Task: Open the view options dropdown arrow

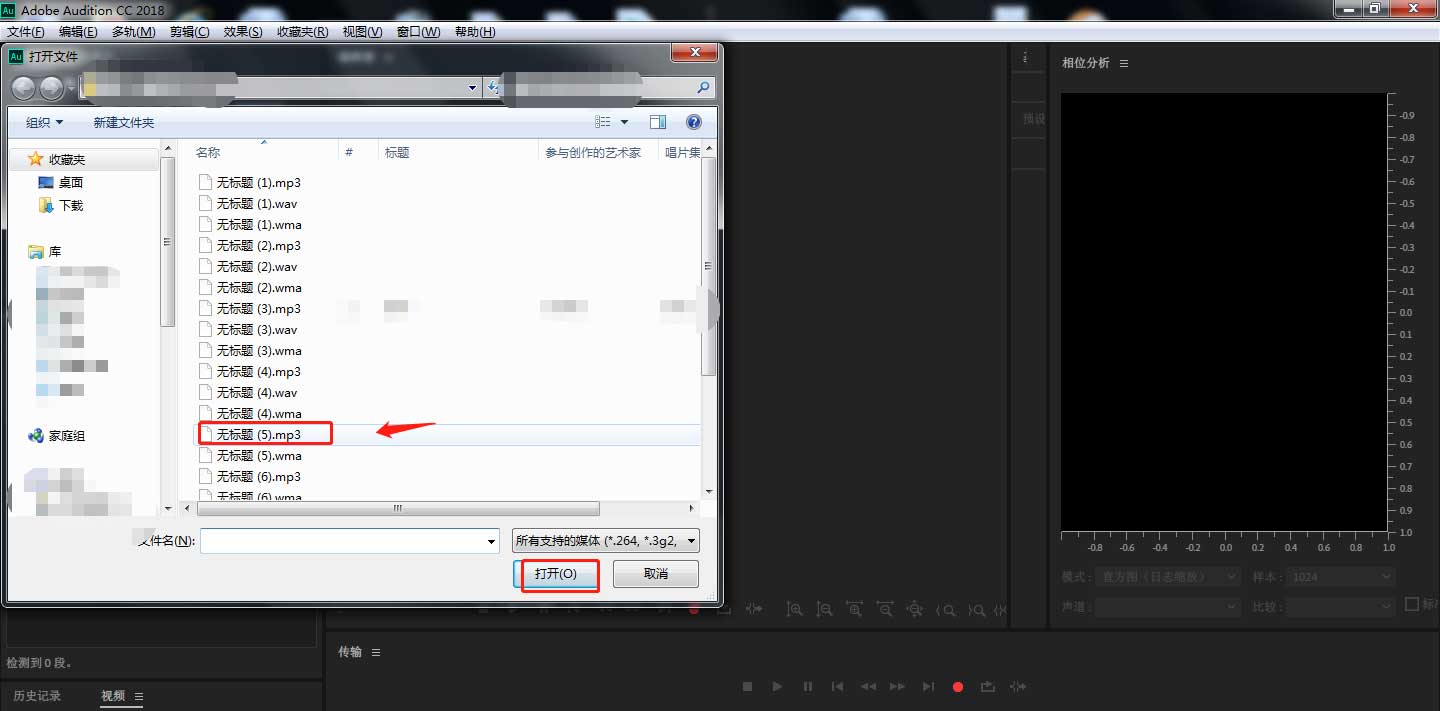Action: coord(625,122)
